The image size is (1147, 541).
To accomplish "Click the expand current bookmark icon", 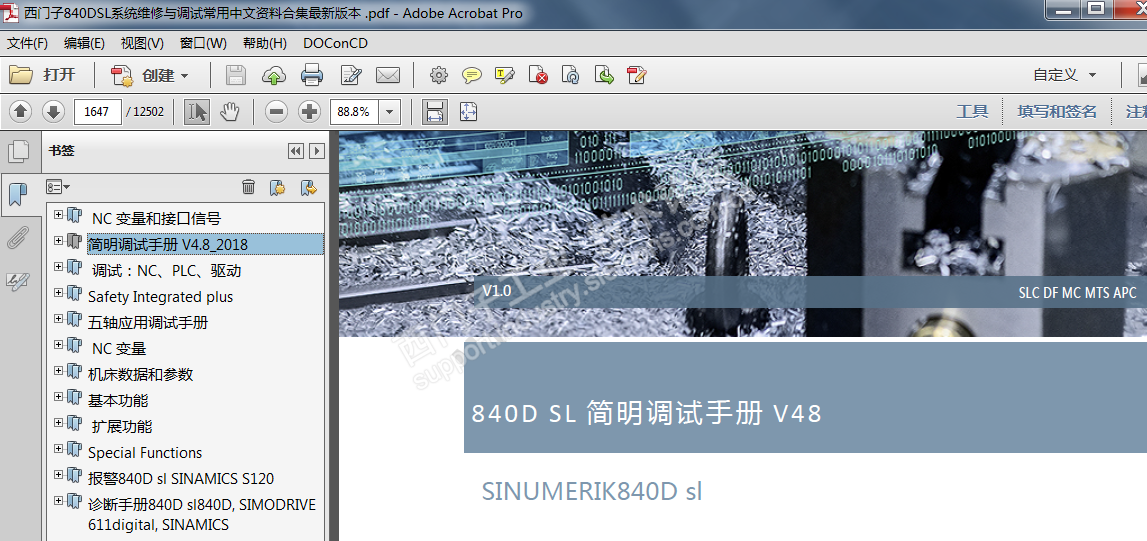I will click(x=309, y=187).
